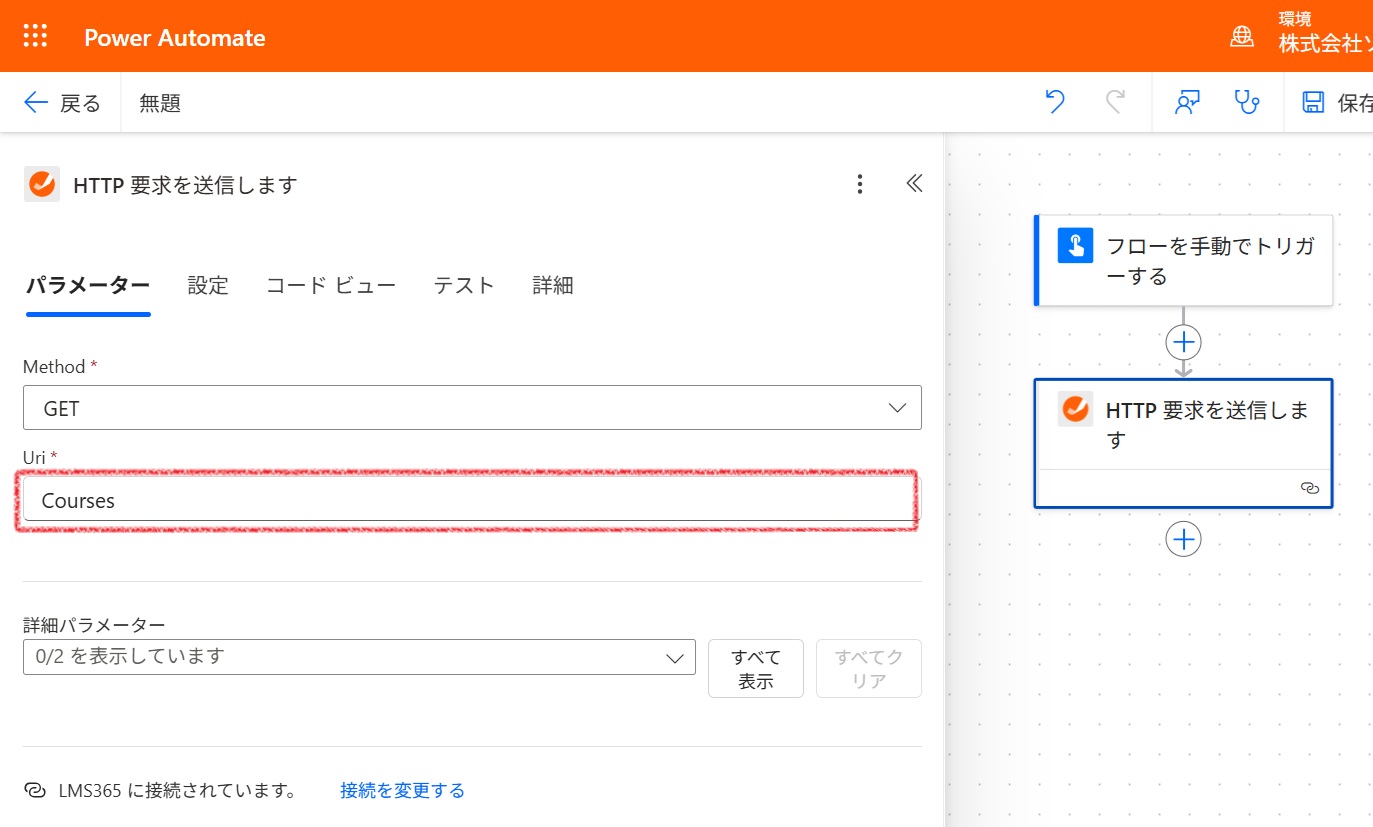Click the 接続を変更する link
The image size is (1373, 827).
tap(403, 790)
